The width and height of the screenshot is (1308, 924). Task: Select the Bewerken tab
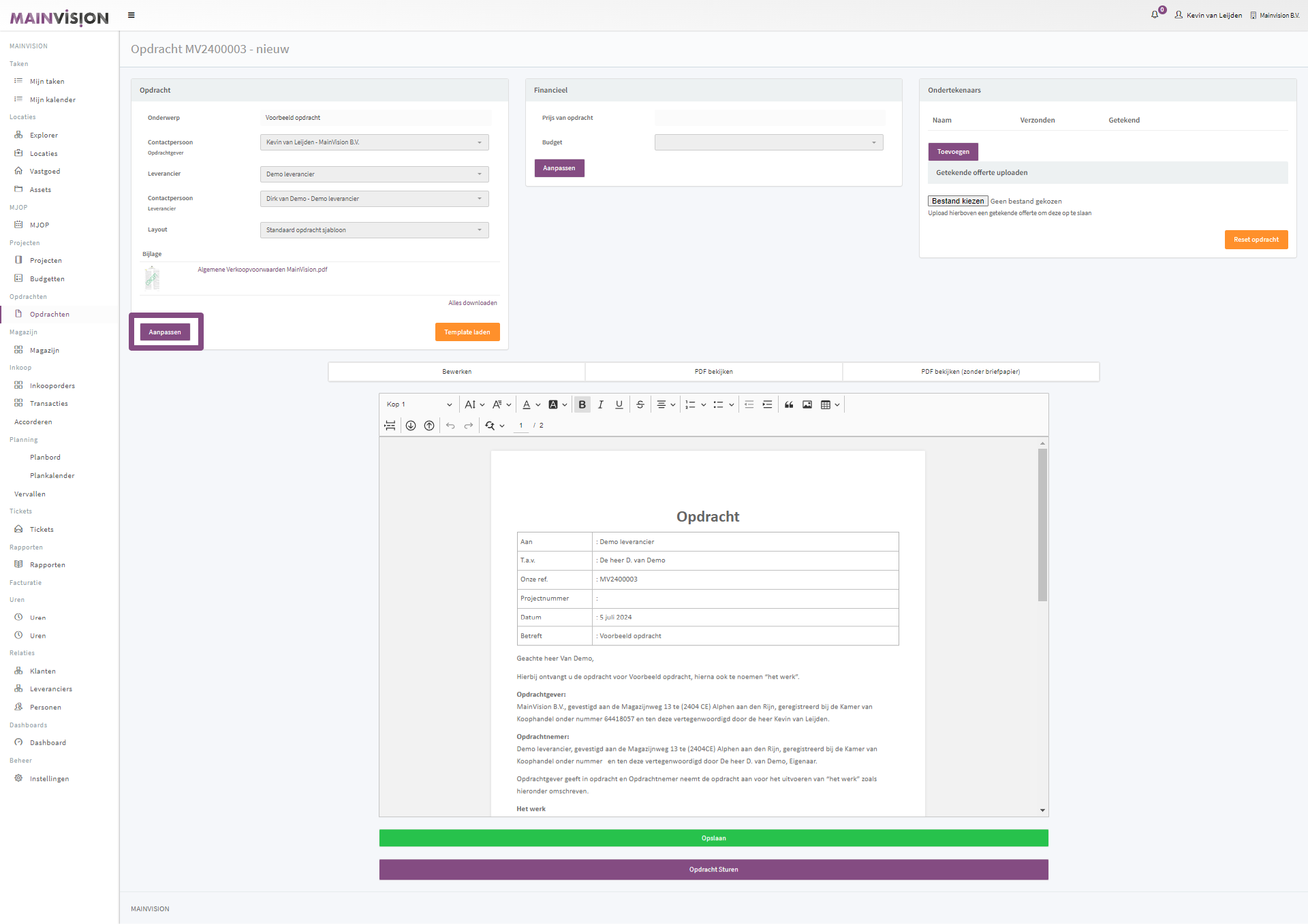point(456,372)
